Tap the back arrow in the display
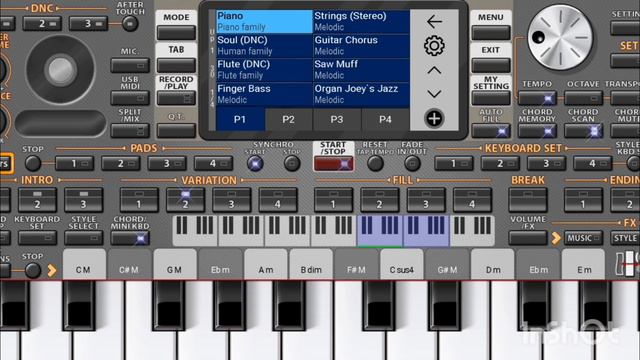 click(434, 22)
